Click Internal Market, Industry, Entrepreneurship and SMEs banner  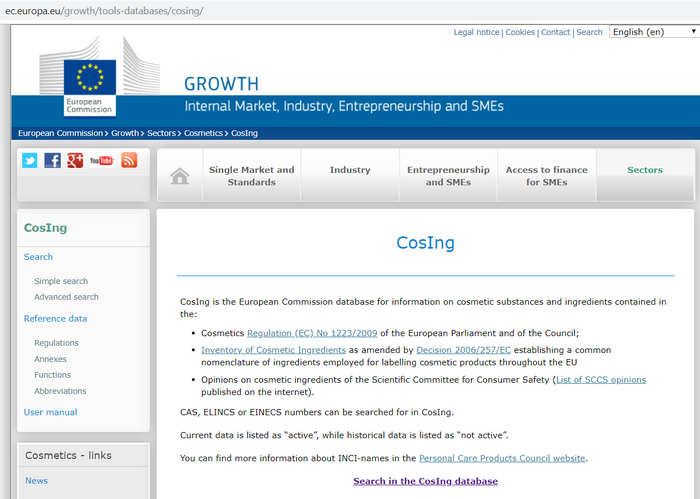point(344,106)
